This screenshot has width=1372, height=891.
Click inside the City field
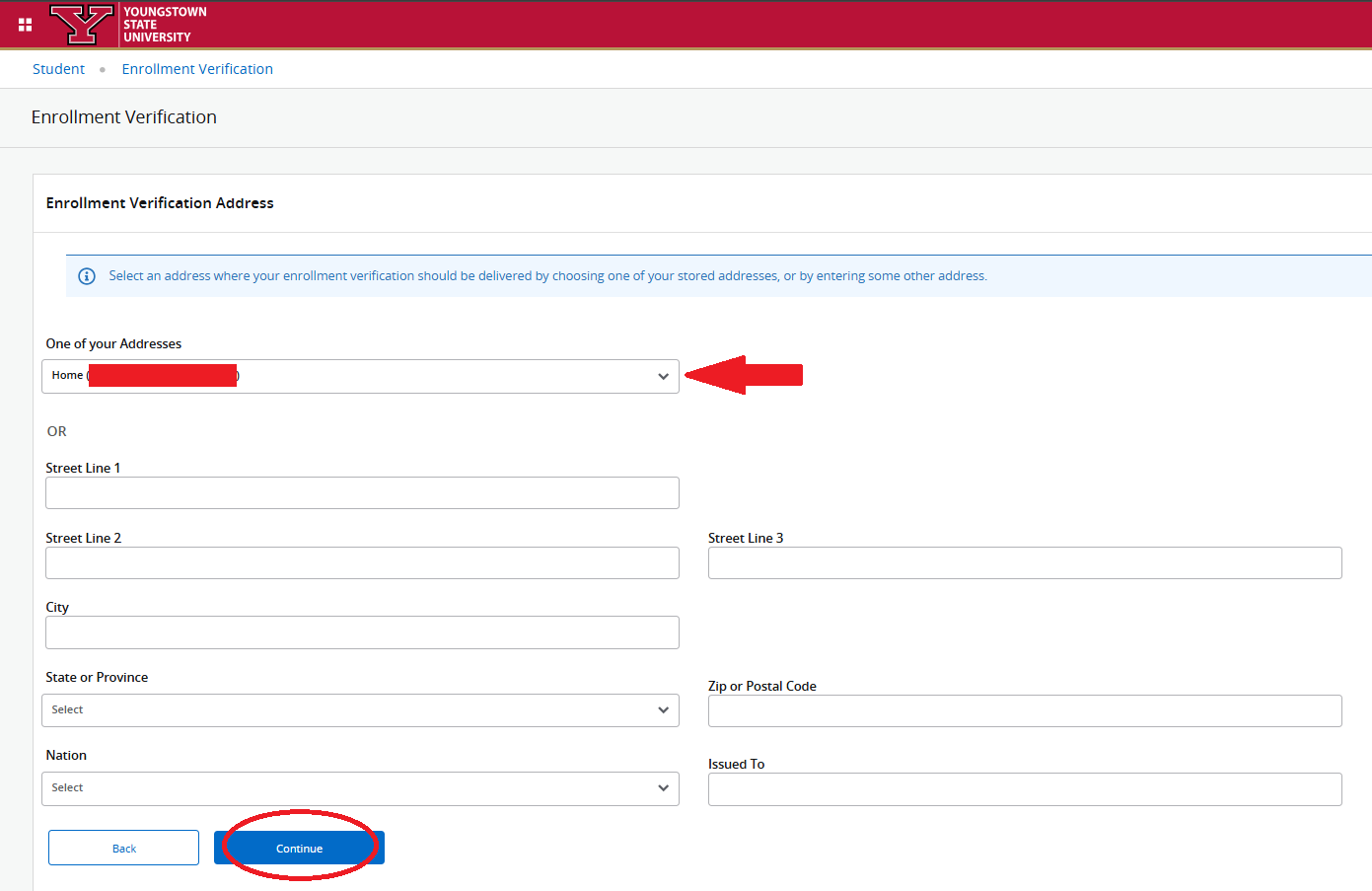point(360,631)
